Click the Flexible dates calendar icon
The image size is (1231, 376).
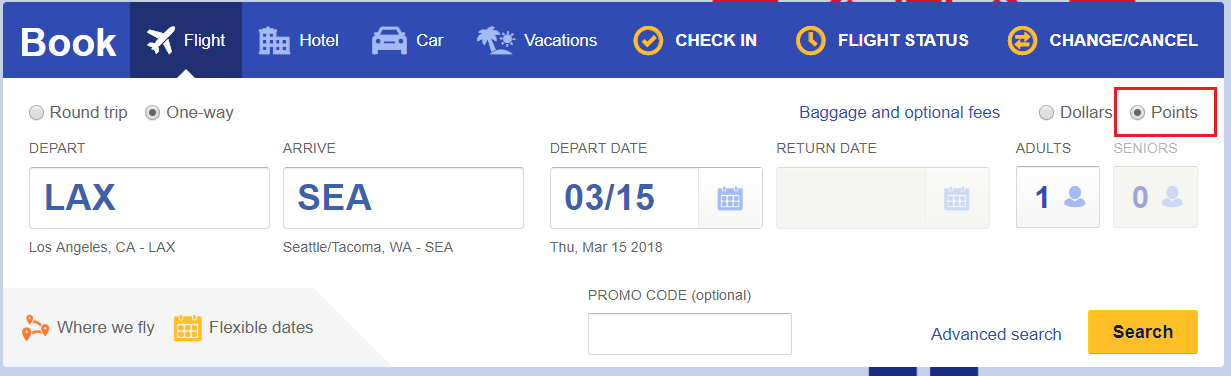coord(188,328)
